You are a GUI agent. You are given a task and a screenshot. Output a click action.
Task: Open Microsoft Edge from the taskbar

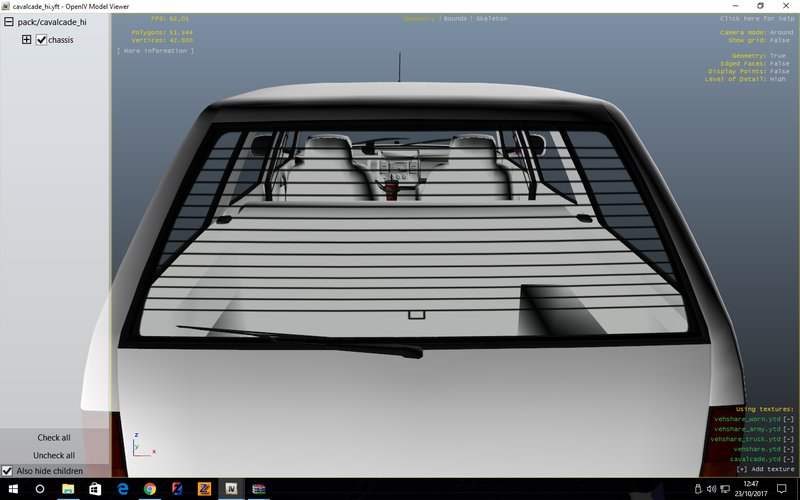(x=123, y=489)
